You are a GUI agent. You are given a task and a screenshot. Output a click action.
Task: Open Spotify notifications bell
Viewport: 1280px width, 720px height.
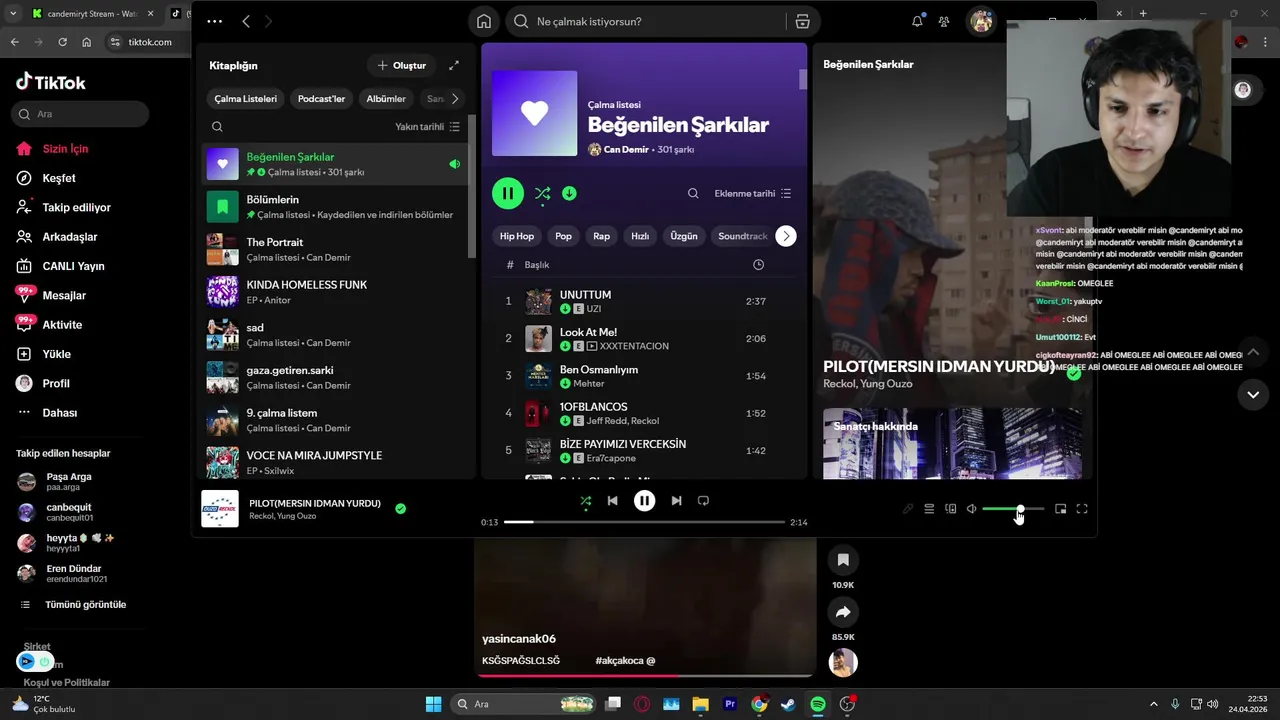(917, 21)
